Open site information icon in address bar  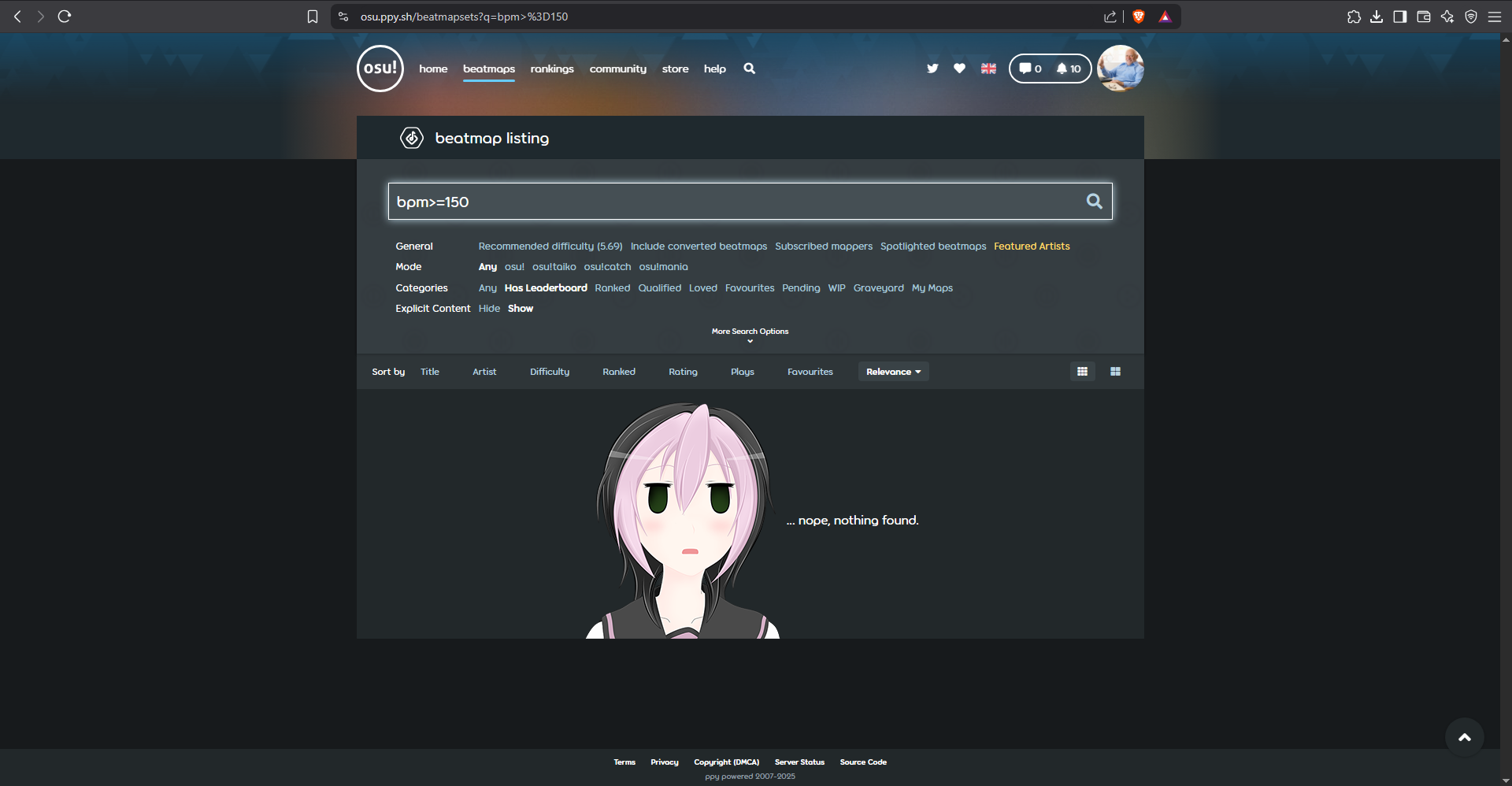pos(343,17)
